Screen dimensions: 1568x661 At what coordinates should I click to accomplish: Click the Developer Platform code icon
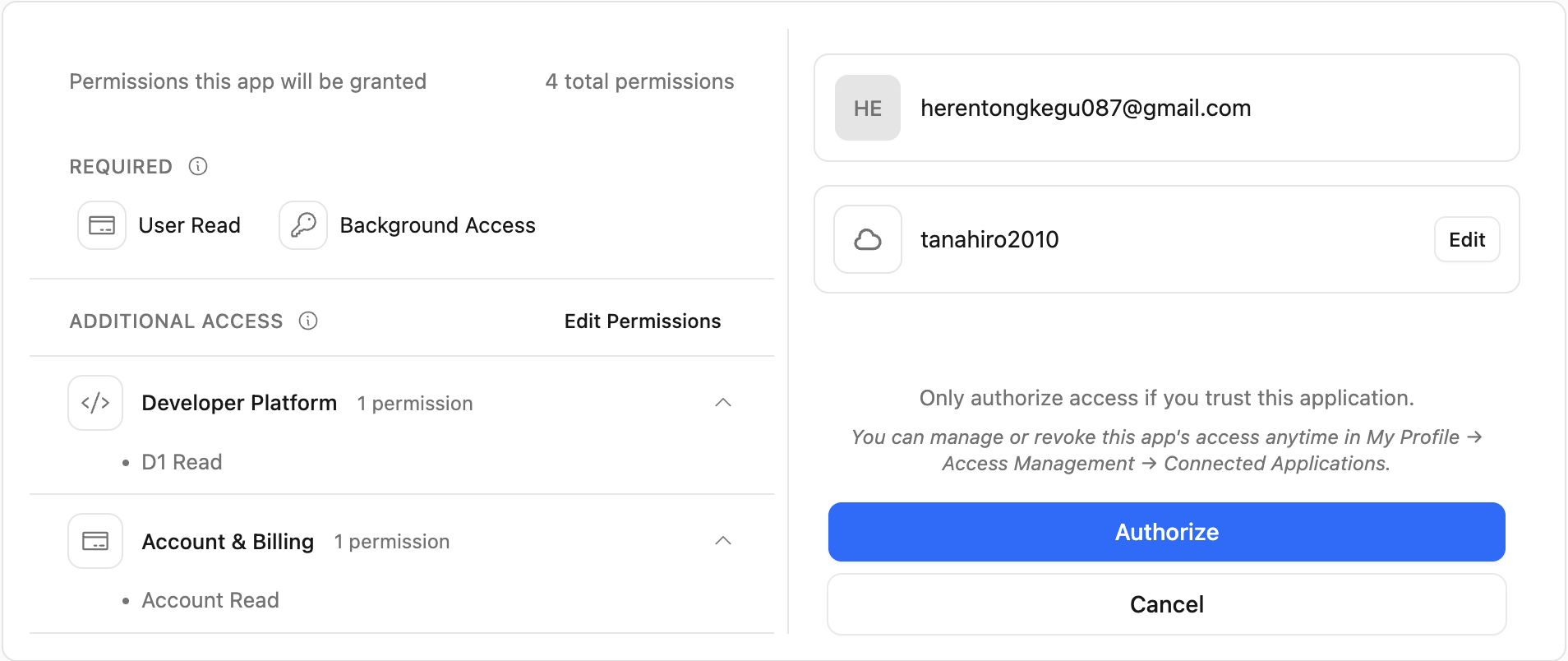pos(95,403)
